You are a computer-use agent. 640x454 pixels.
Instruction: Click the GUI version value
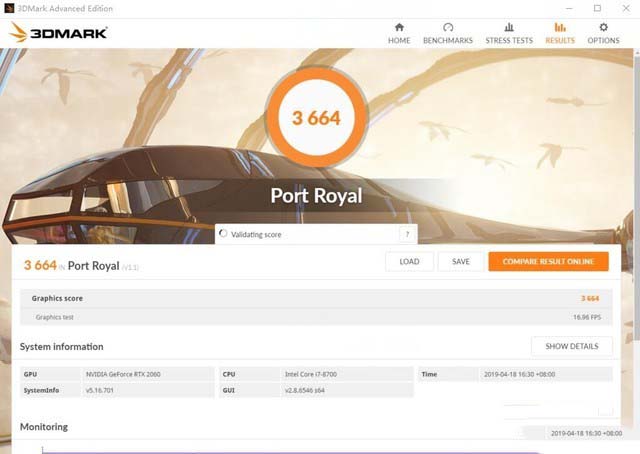point(304,390)
